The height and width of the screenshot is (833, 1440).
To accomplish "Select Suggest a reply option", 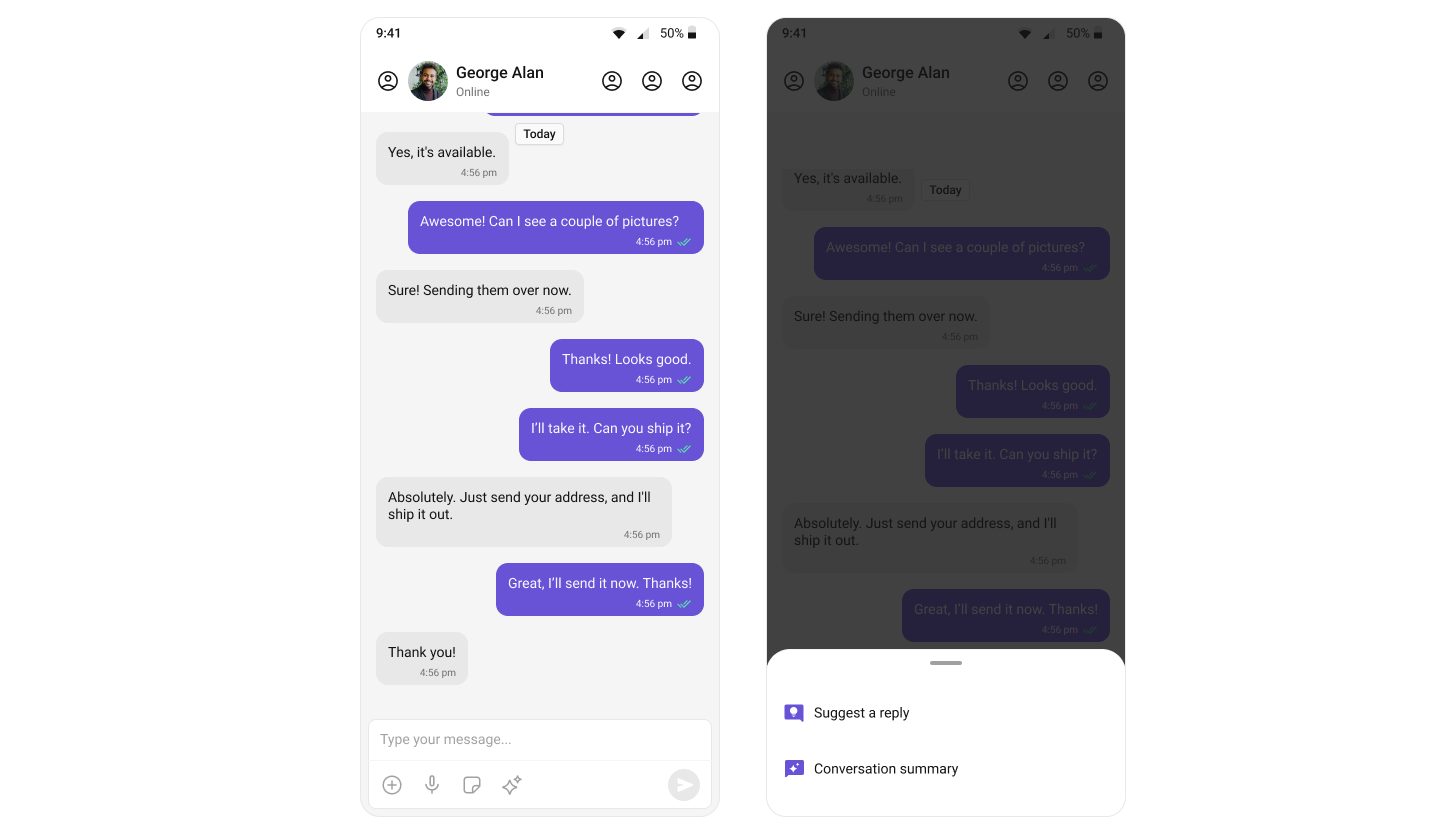I will pos(946,713).
